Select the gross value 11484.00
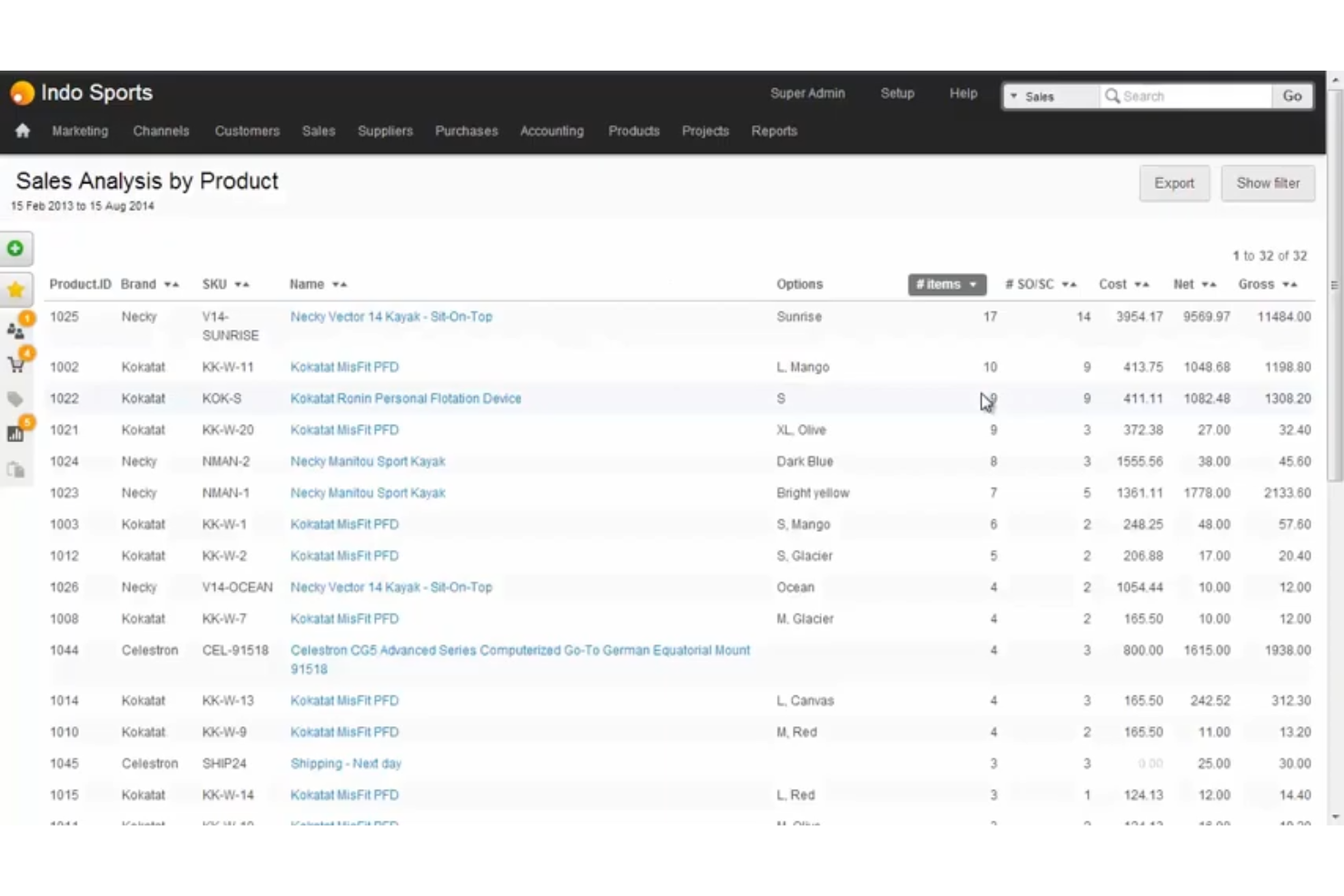1344x896 pixels. 1284,317
